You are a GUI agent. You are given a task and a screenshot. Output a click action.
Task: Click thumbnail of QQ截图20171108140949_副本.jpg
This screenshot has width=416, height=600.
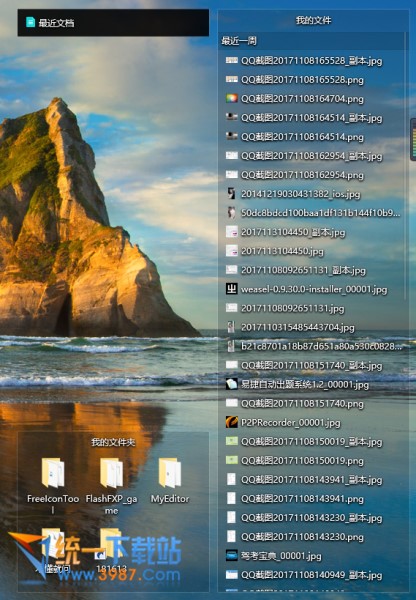(x=232, y=575)
